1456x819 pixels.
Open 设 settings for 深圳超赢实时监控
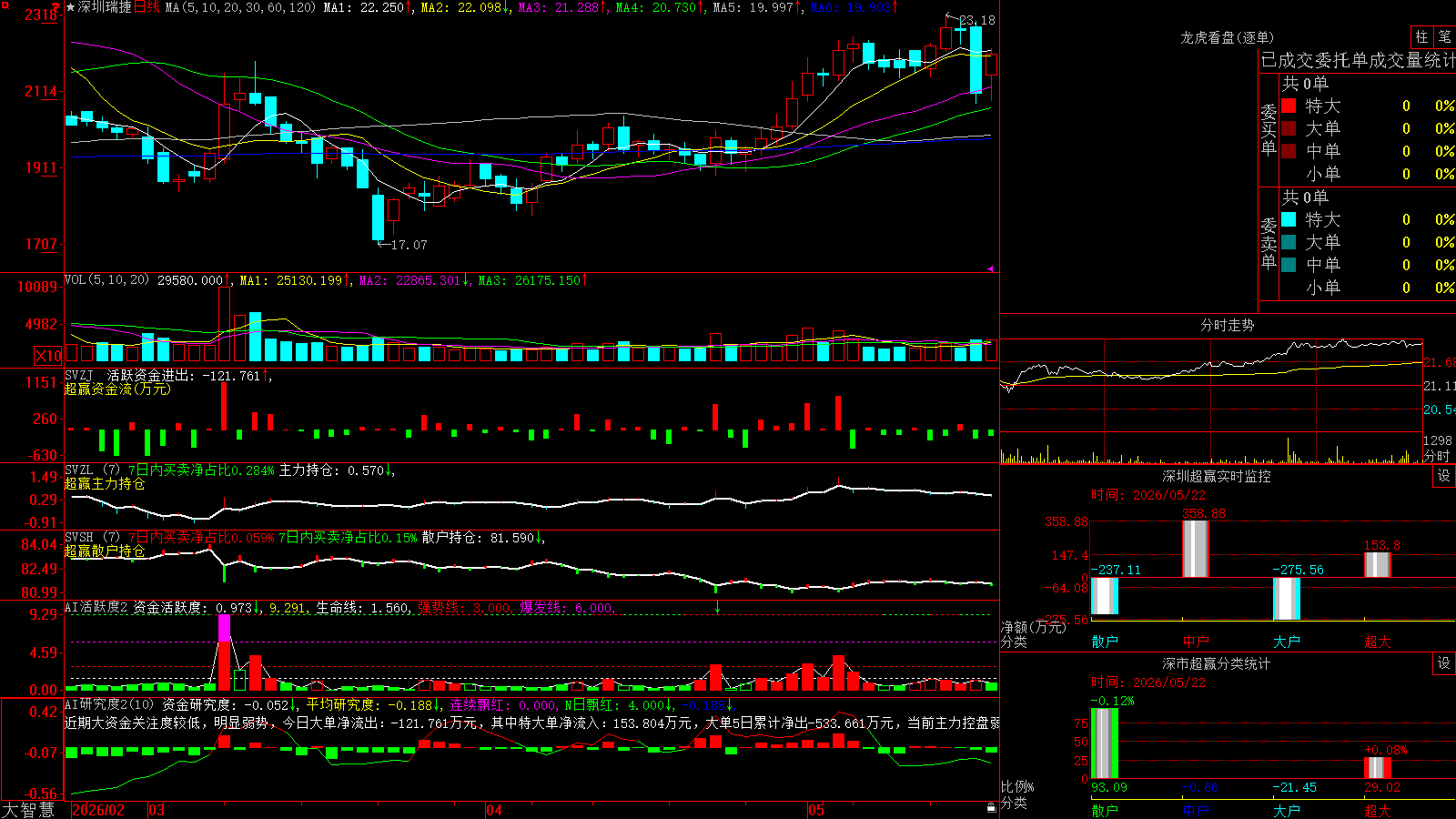[x=1444, y=476]
